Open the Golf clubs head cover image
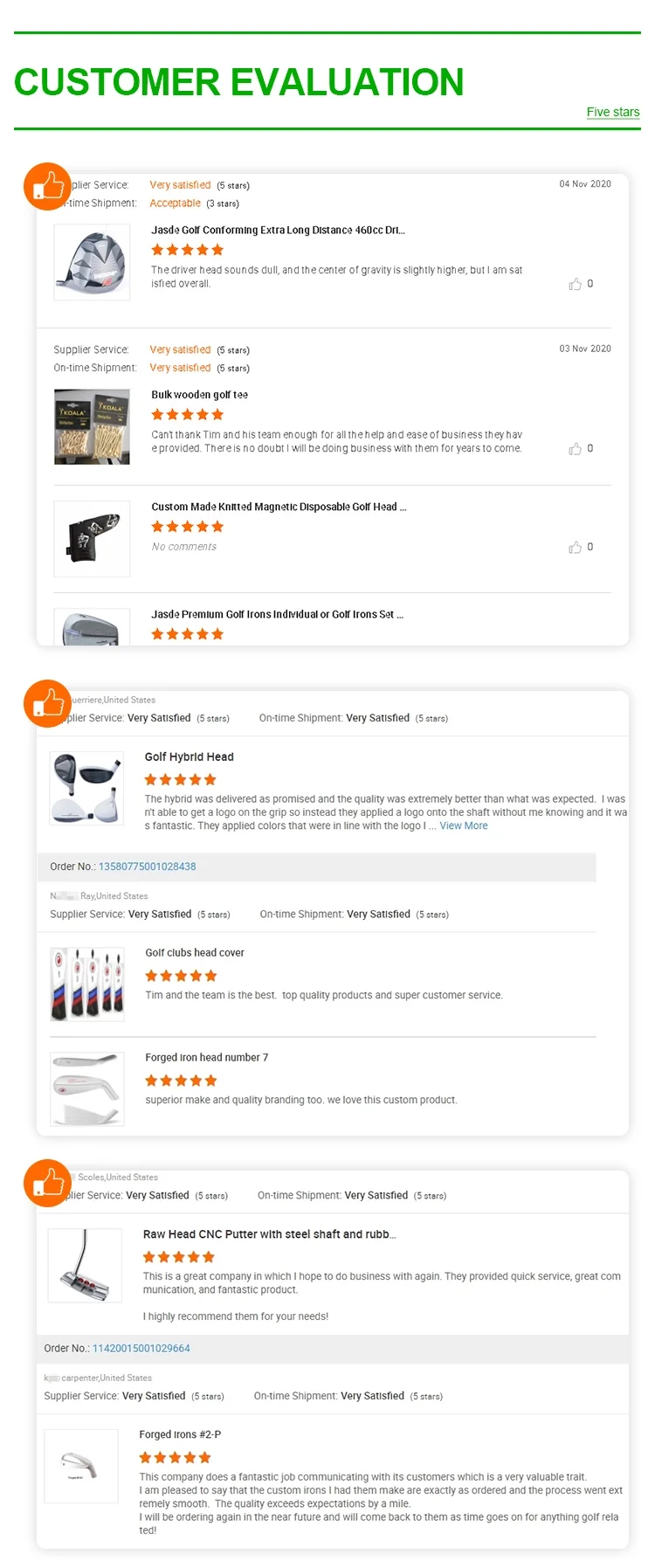The width and height of the screenshot is (655, 1568). pyautogui.click(x=87, y=984)
